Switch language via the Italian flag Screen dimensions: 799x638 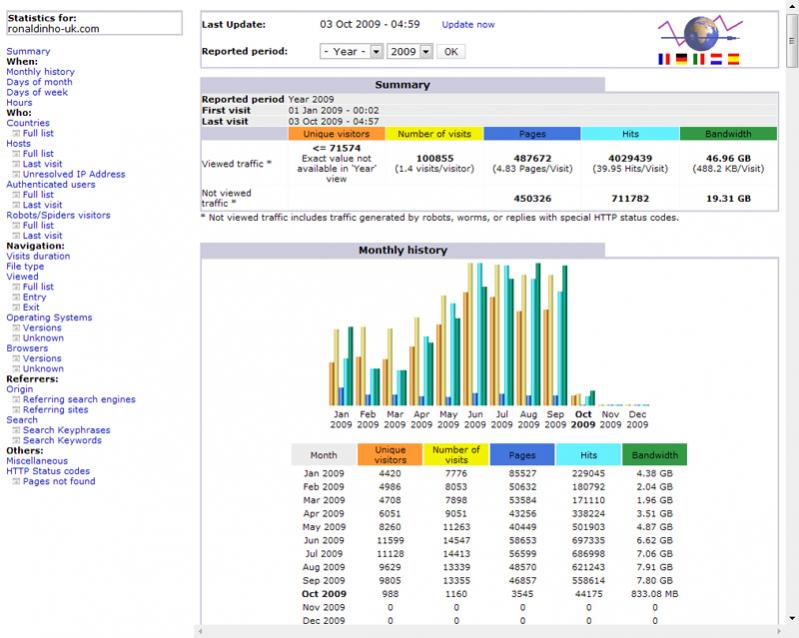click(x=699, y=60)
